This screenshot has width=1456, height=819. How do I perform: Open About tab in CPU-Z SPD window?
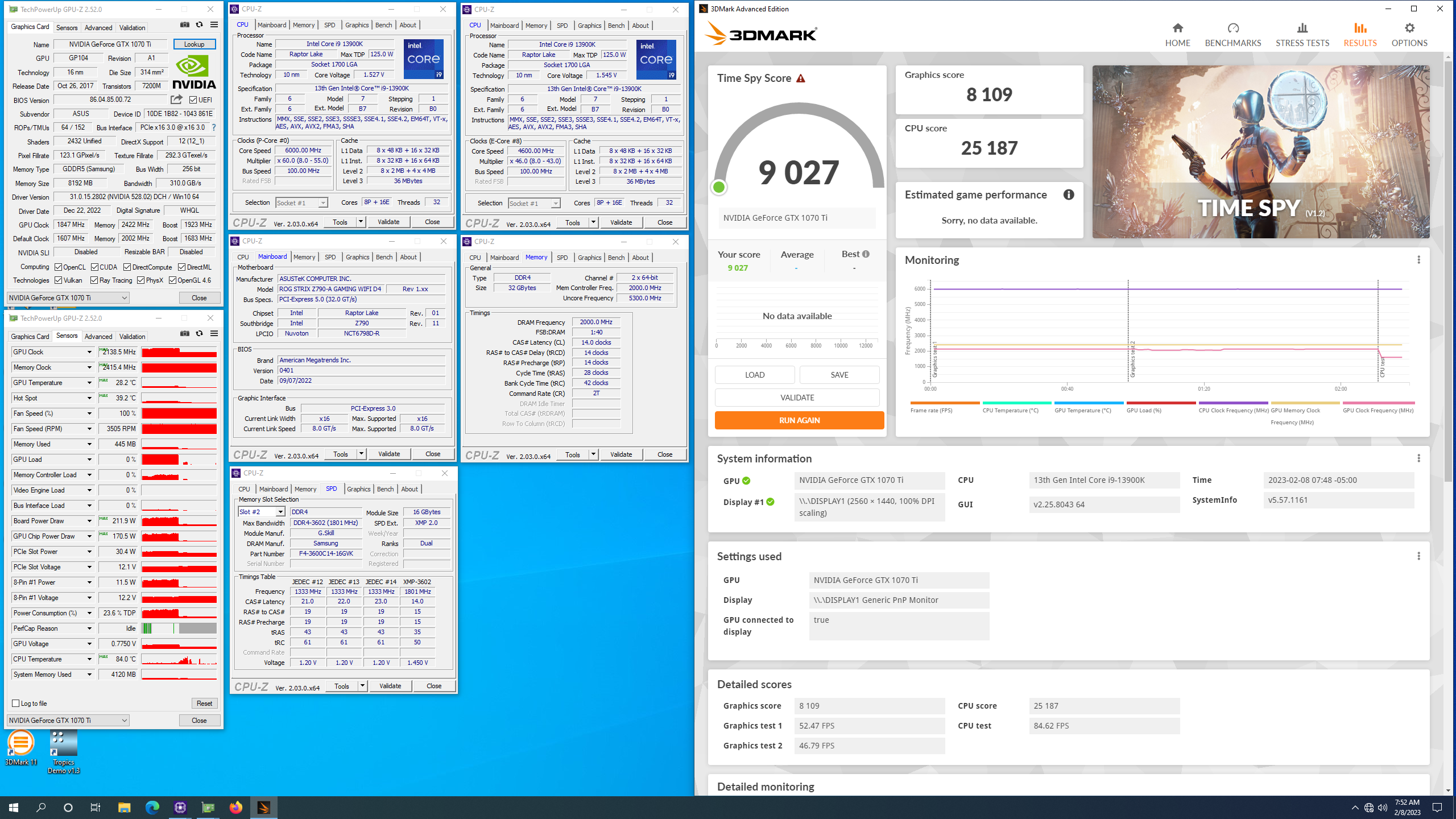tap(409, 489)
